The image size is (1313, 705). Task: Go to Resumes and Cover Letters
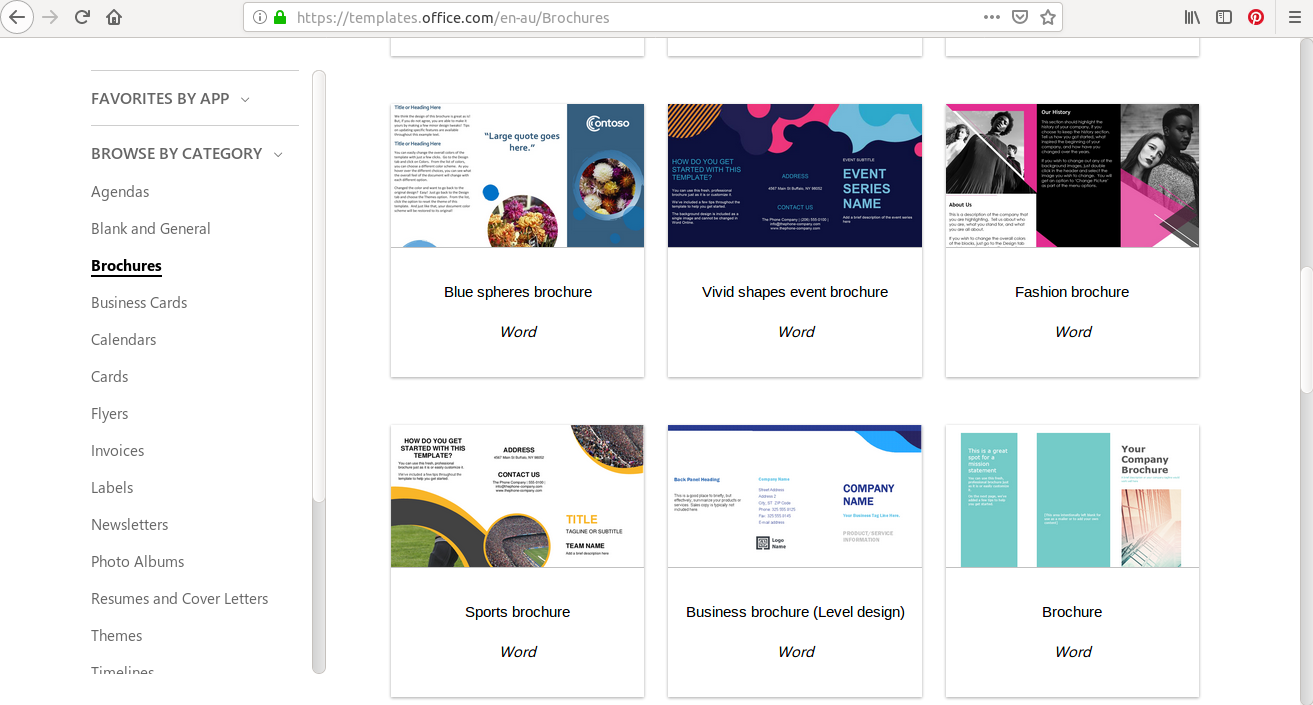tap(179, 599)
